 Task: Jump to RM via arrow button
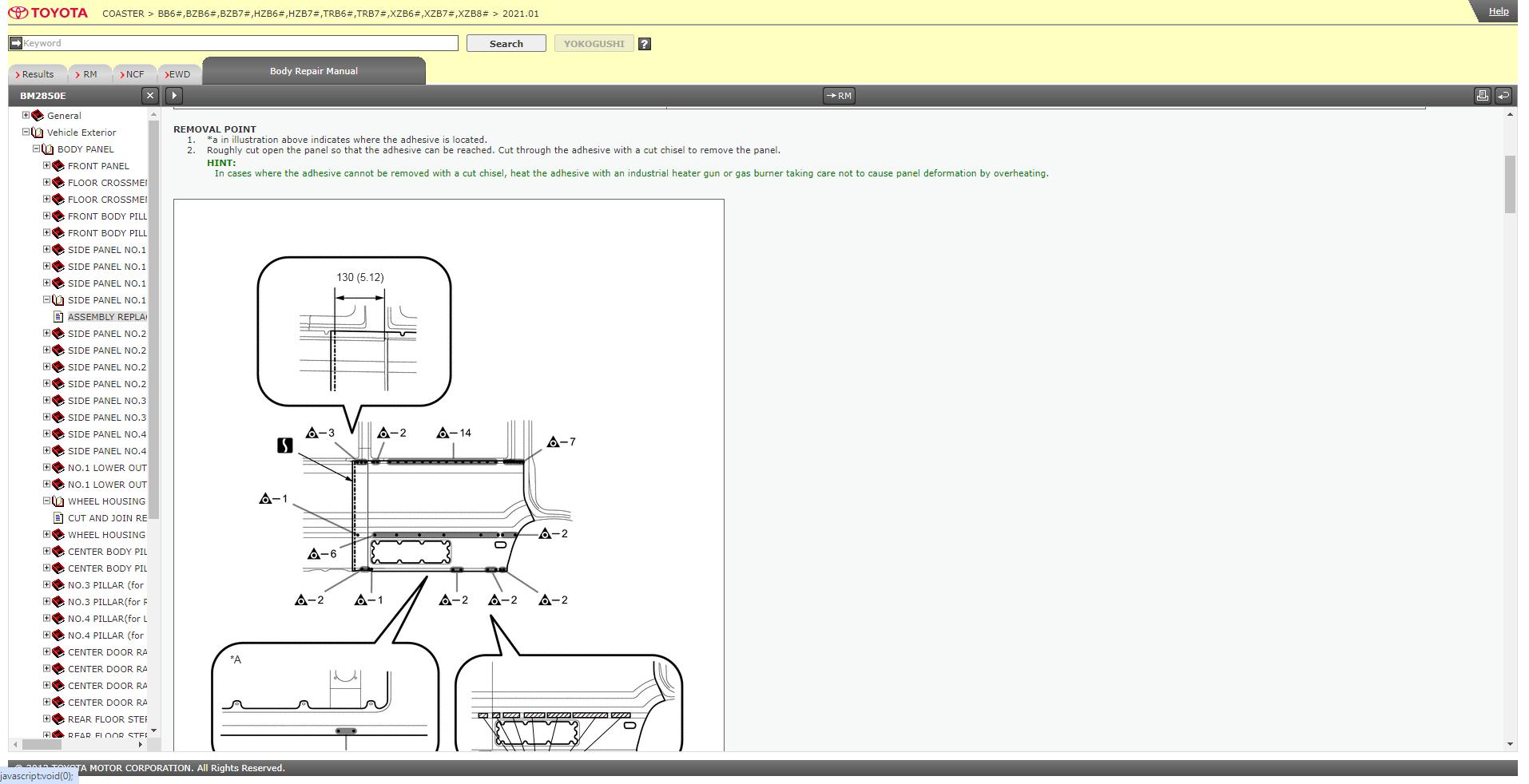pyautogui.click(x=839, y=96)
